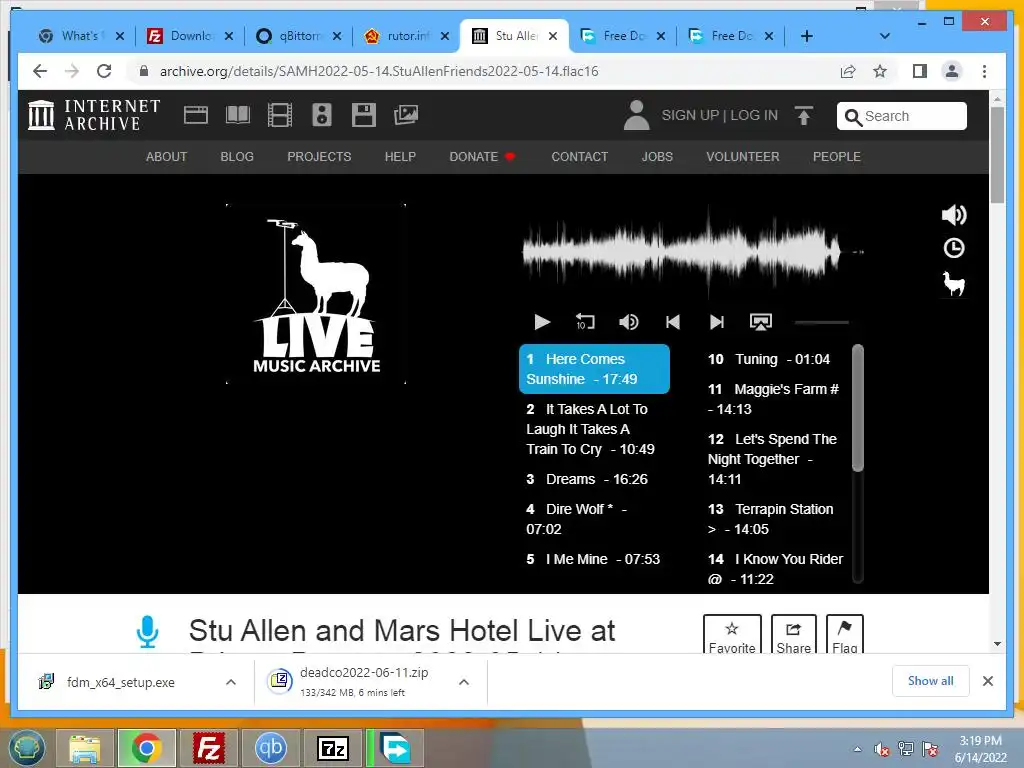The width and height of the screenshot is (1024, 768).
Task: Open the Texts book icon
Action: click(238, 115)
